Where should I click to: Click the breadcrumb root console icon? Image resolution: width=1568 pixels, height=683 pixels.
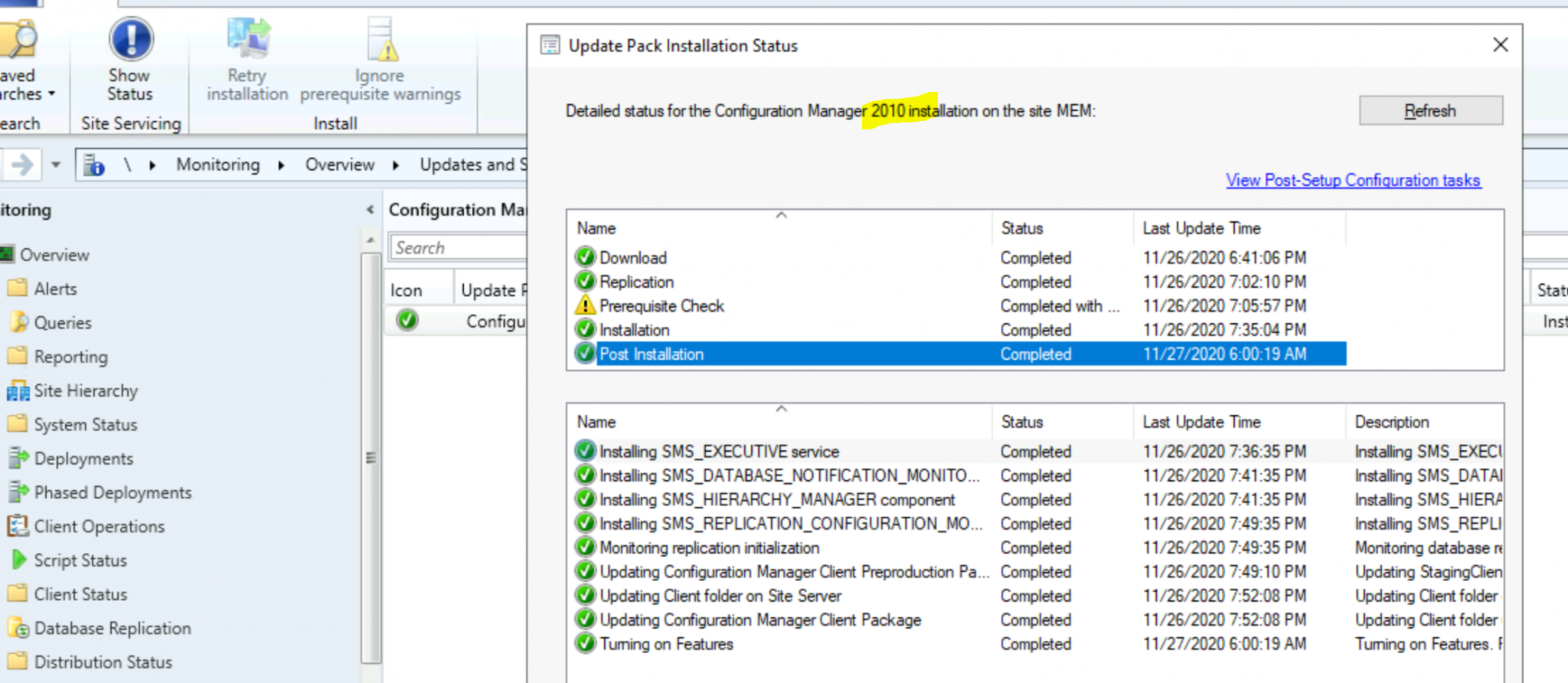click(x=94, y=165)
